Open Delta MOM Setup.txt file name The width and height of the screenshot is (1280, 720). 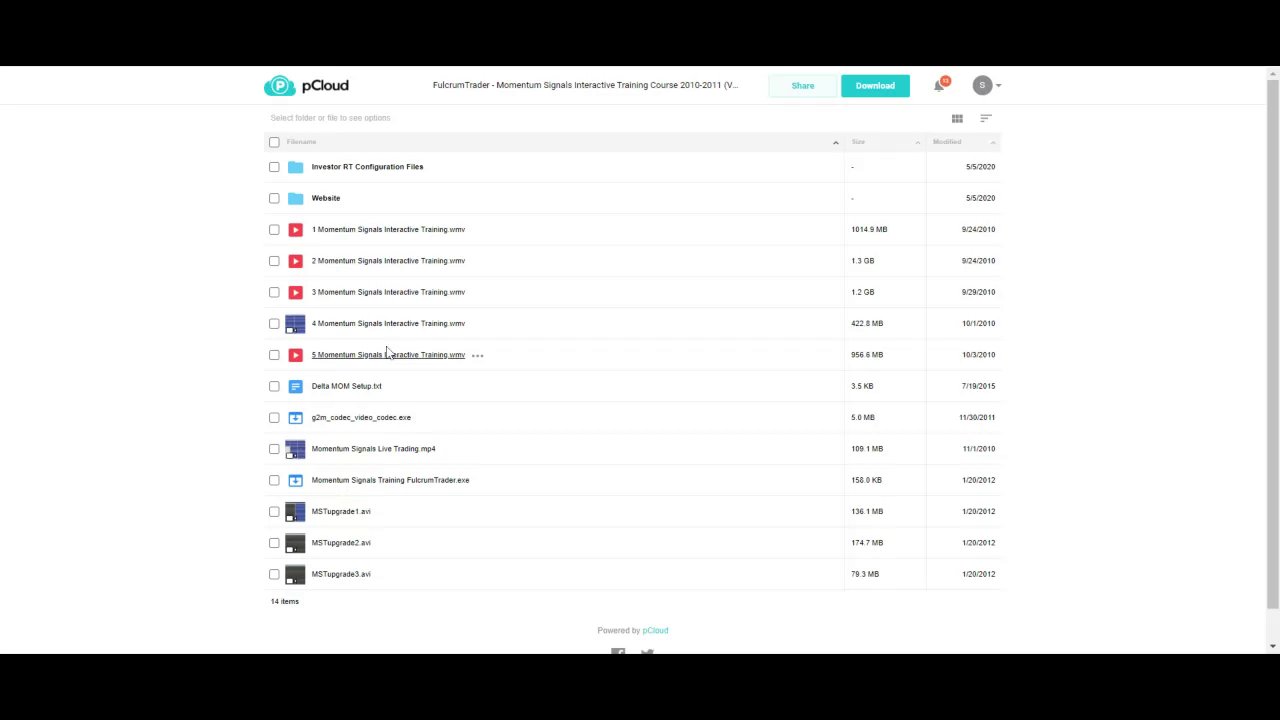346,386
